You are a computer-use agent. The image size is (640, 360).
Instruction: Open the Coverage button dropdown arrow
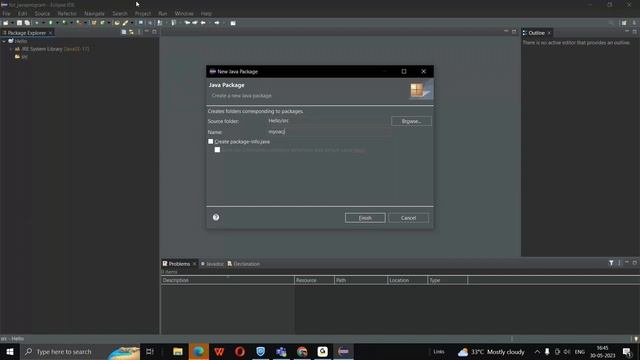point(71,23)
